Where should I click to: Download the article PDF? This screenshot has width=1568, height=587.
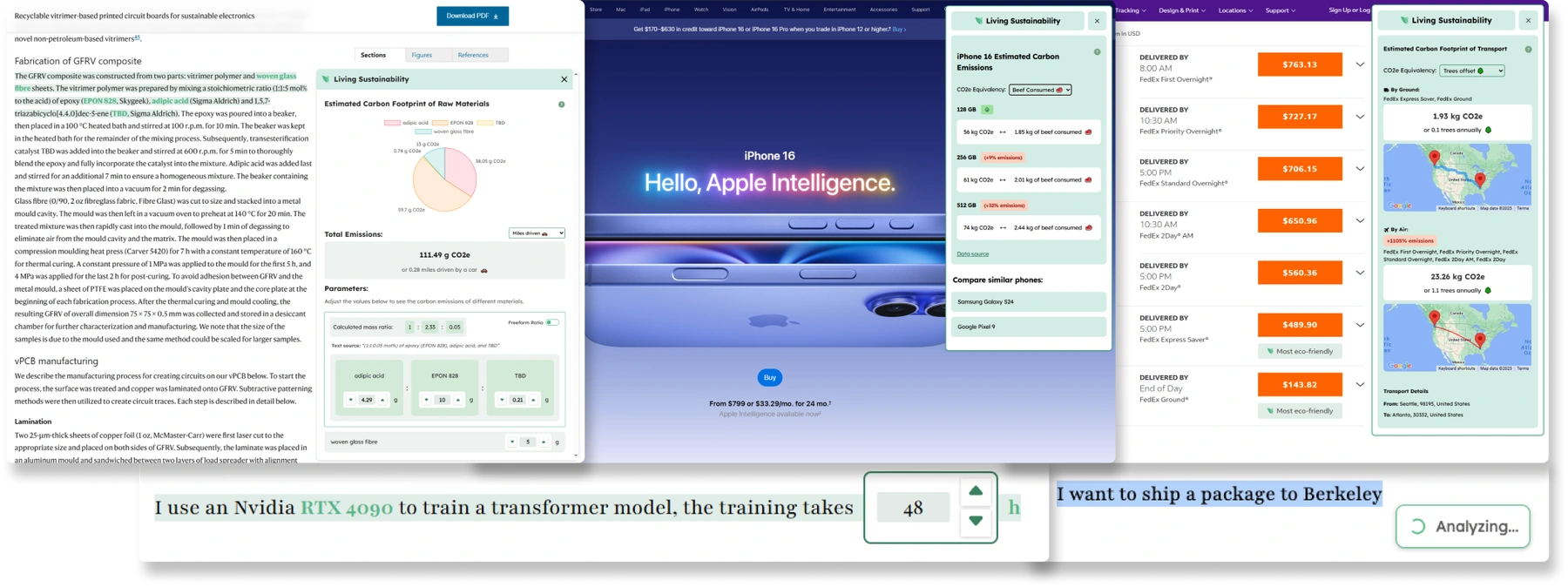(x=472, y=16)
